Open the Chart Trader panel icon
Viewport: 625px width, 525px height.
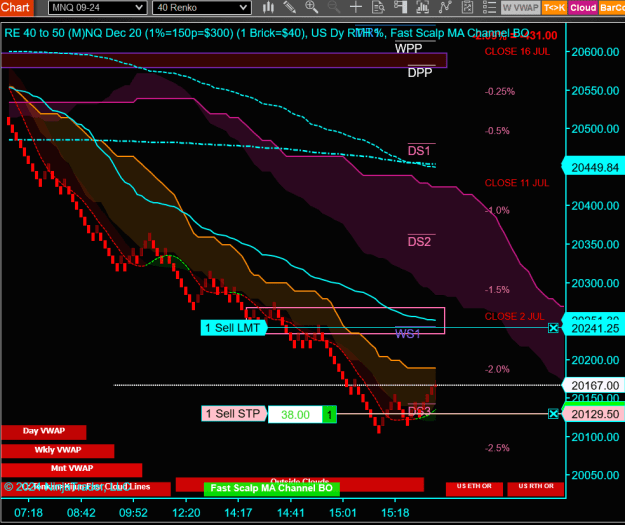400,7
